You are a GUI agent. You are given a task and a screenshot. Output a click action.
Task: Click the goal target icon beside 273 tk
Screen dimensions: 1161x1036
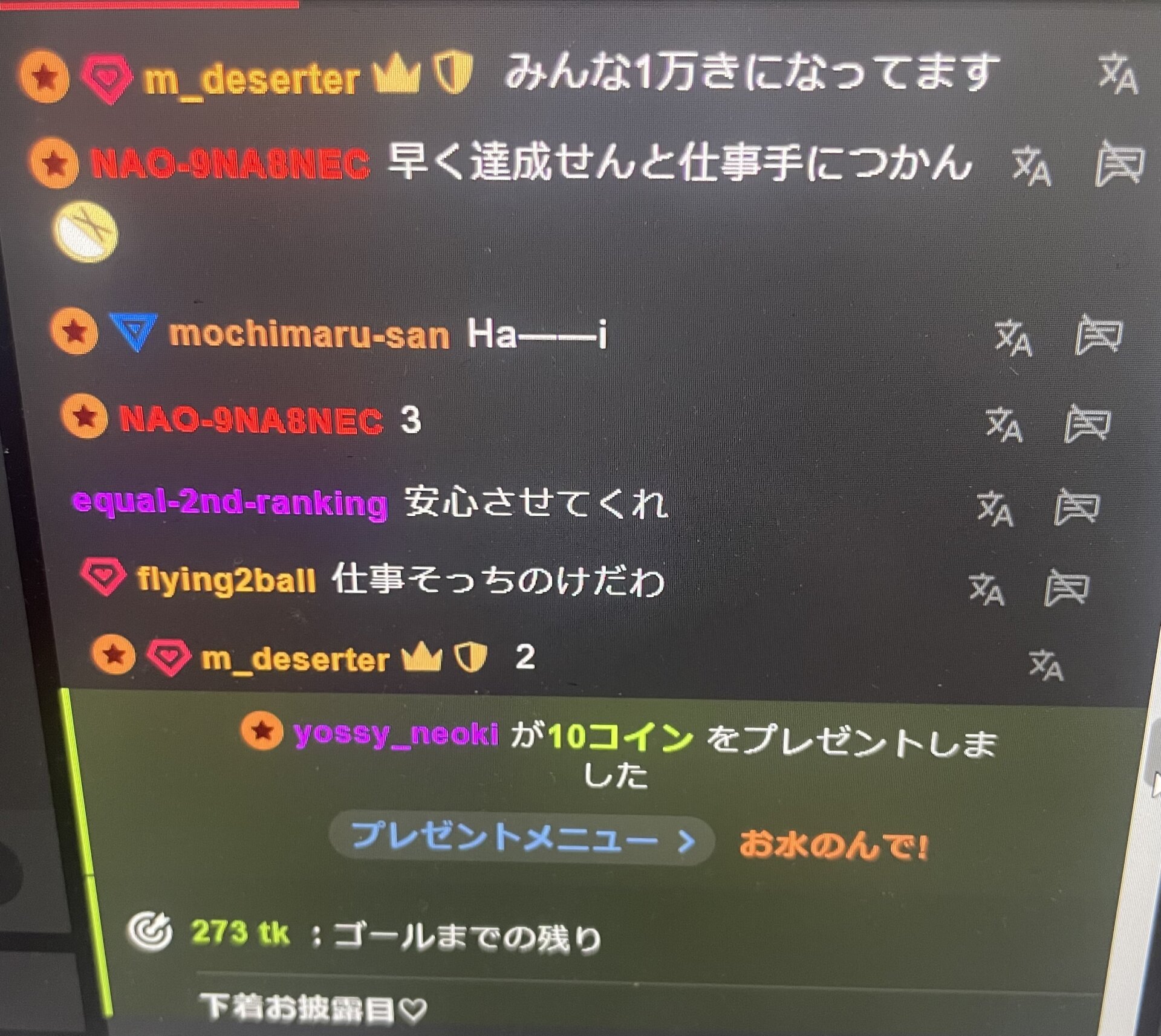pyautogui.click(x=149, y=931)
